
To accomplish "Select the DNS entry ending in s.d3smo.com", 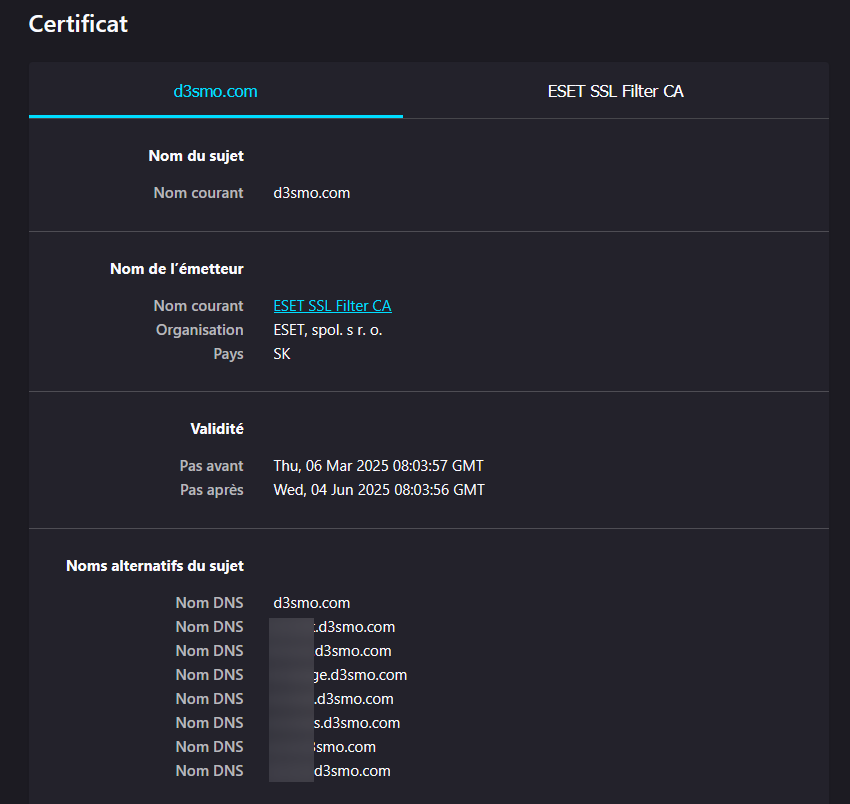I will 337,723.
